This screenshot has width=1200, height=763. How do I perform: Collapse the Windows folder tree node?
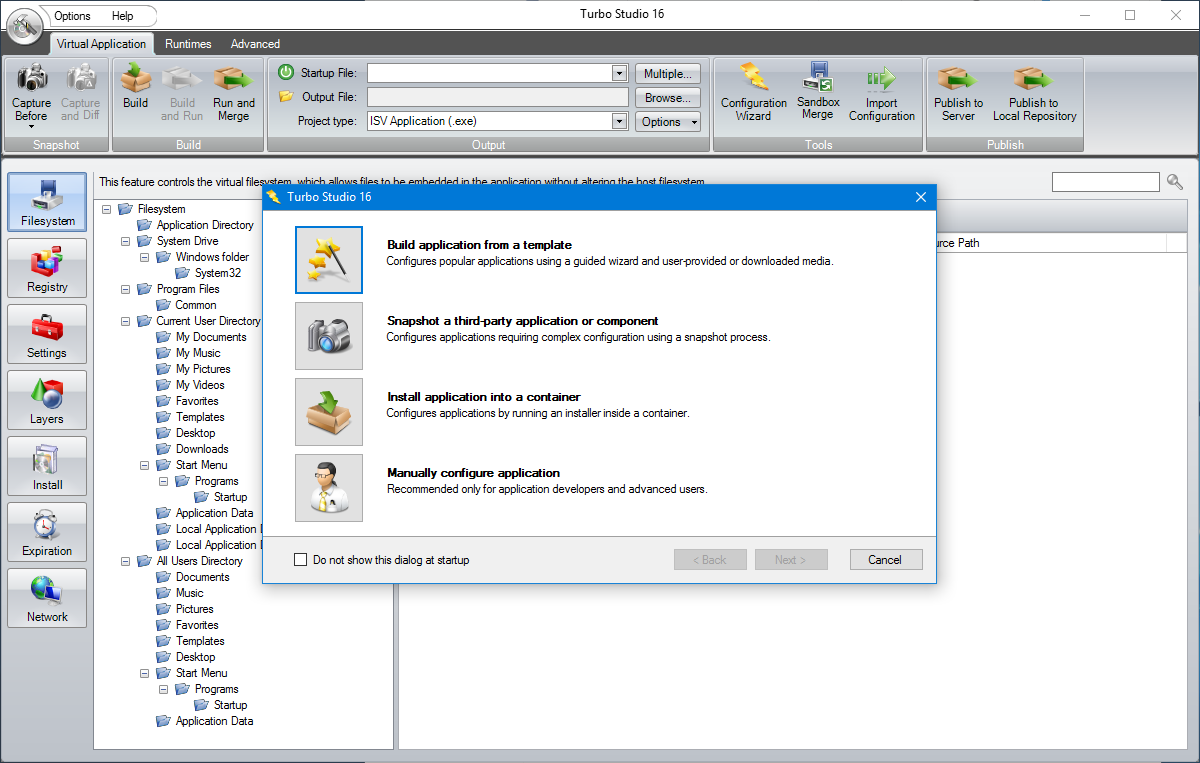click(x=143, y=256)
